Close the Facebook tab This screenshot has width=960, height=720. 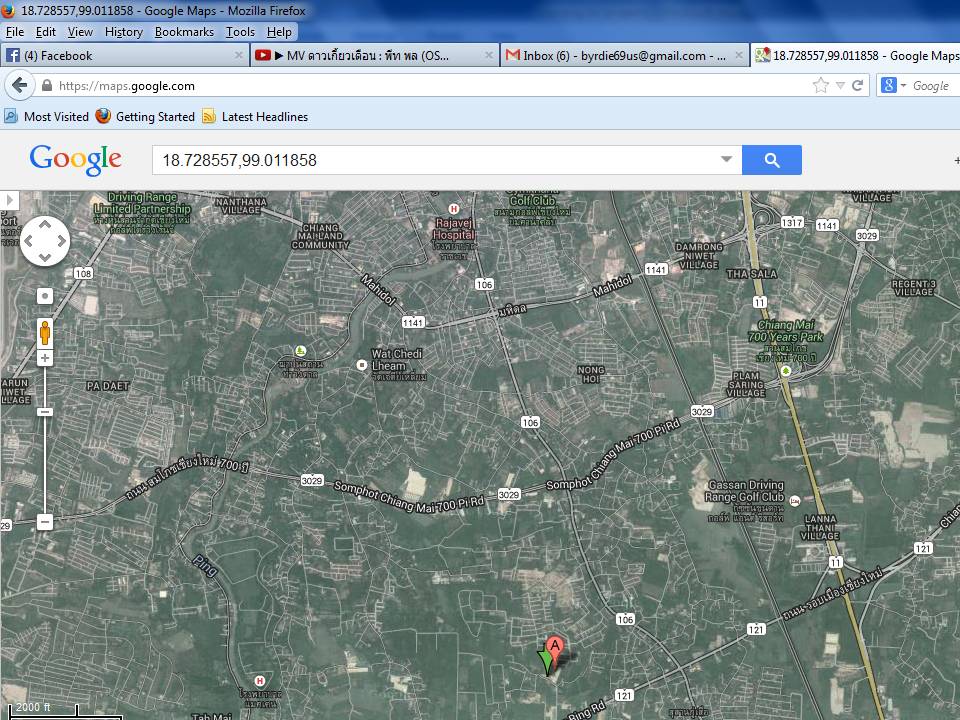point(239,56)
